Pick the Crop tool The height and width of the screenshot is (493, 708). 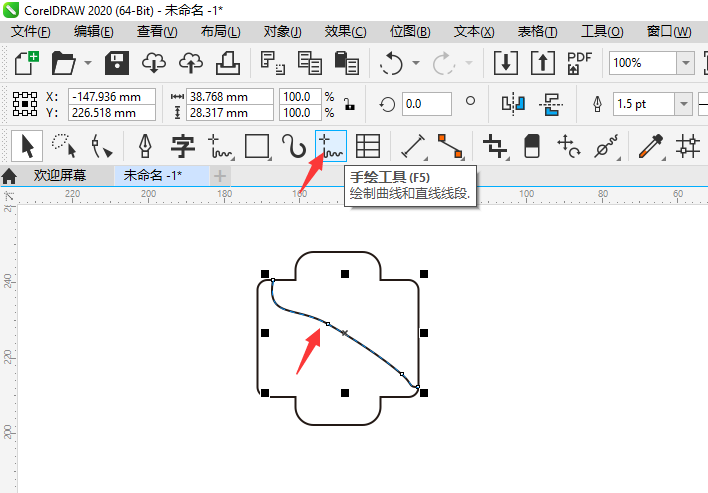(493, 147)
